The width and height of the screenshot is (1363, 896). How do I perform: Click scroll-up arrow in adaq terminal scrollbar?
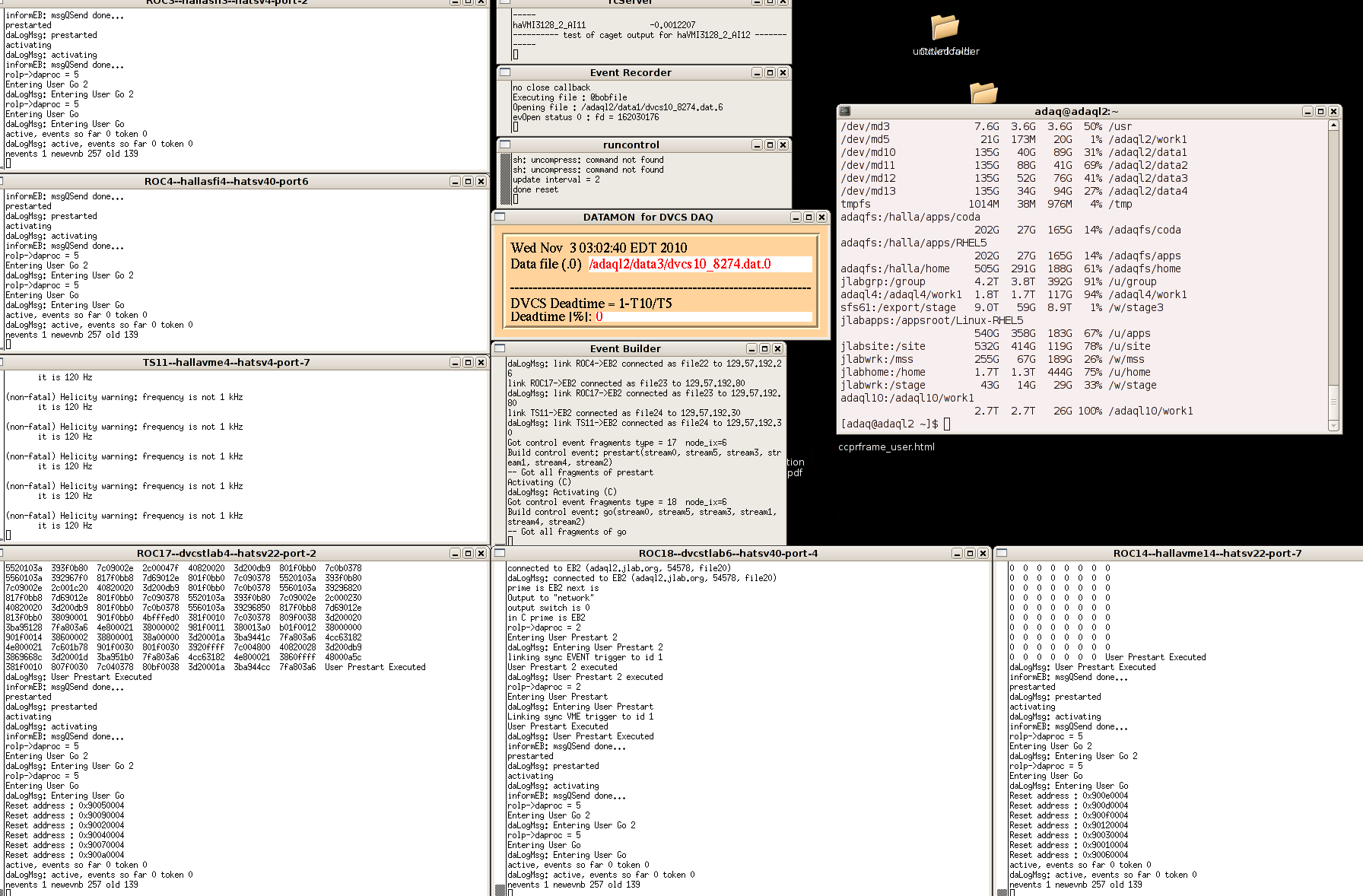coord(1333,126)
